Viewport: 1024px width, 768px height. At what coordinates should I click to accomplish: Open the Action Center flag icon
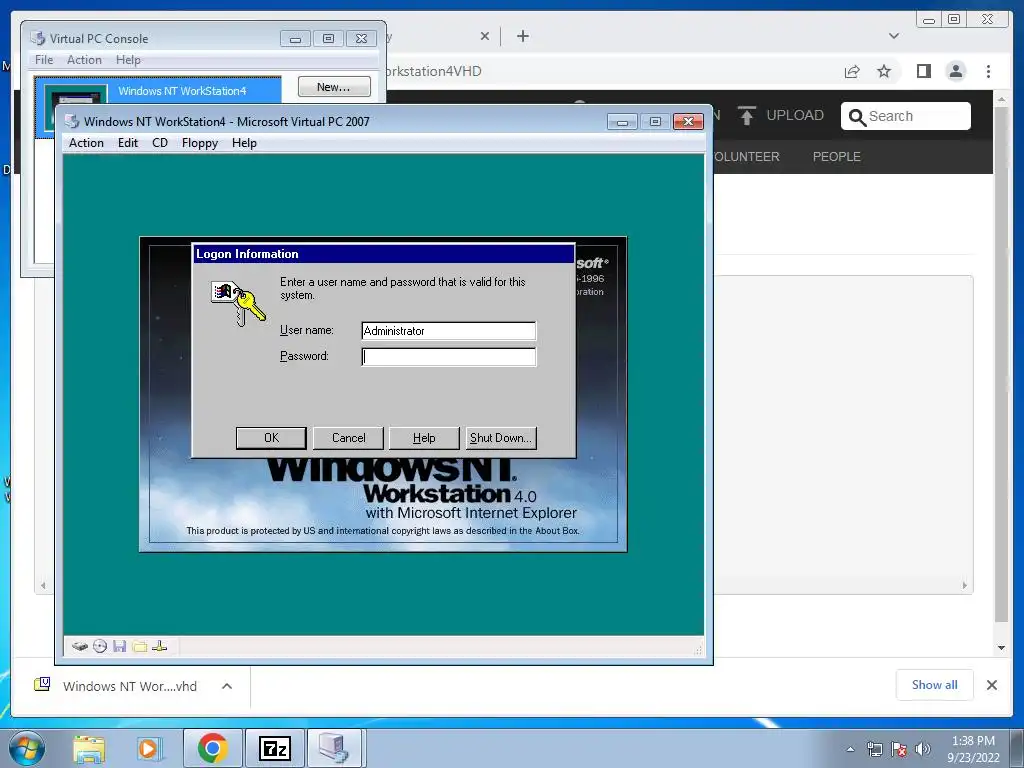(x=899, y=749)
